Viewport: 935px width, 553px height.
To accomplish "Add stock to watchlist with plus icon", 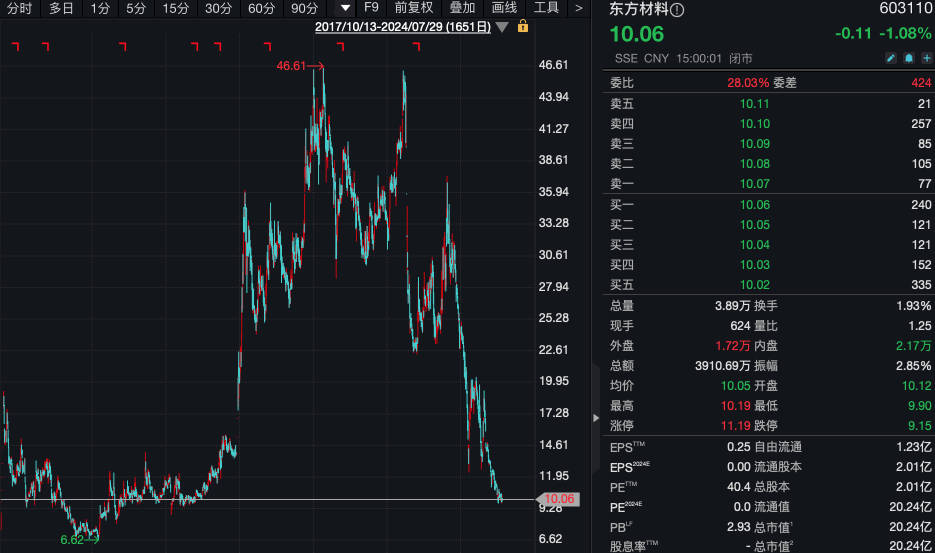I will [x=927, y=58].
